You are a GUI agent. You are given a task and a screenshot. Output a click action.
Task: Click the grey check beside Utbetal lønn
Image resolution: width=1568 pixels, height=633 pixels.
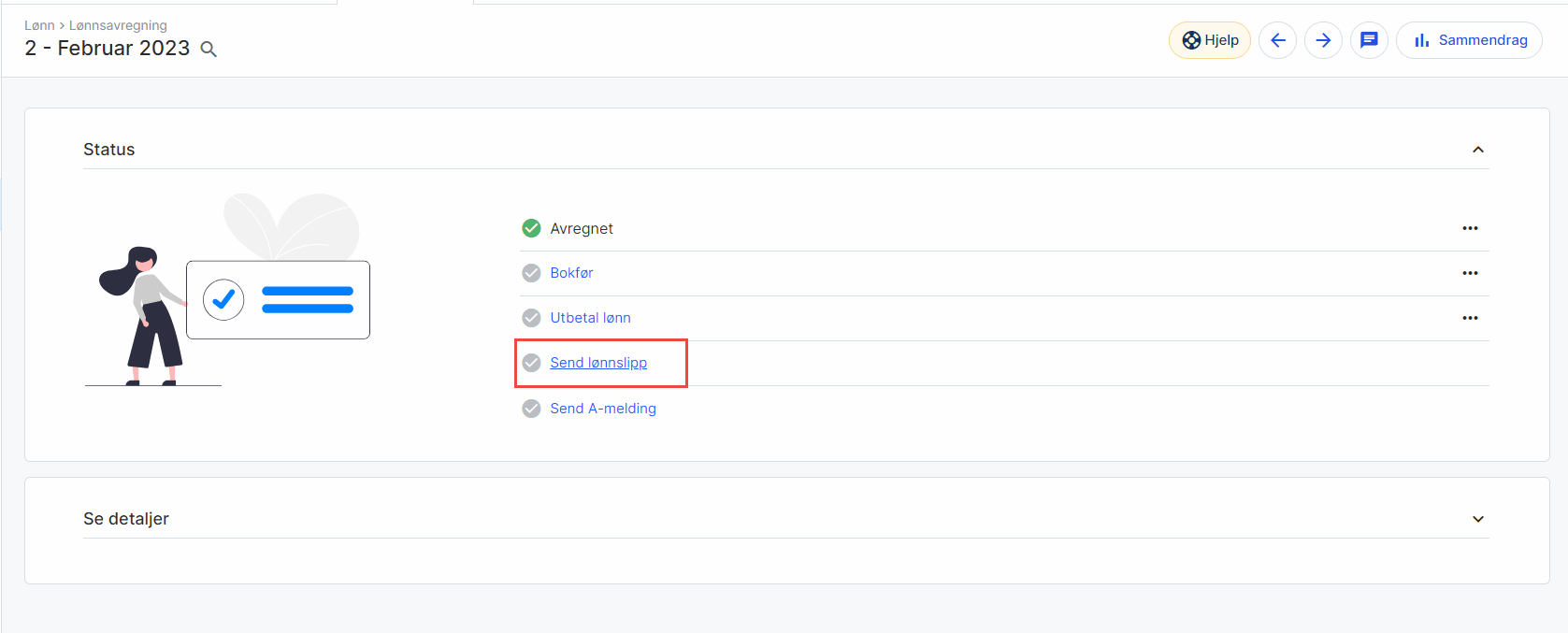pos(531,318)
